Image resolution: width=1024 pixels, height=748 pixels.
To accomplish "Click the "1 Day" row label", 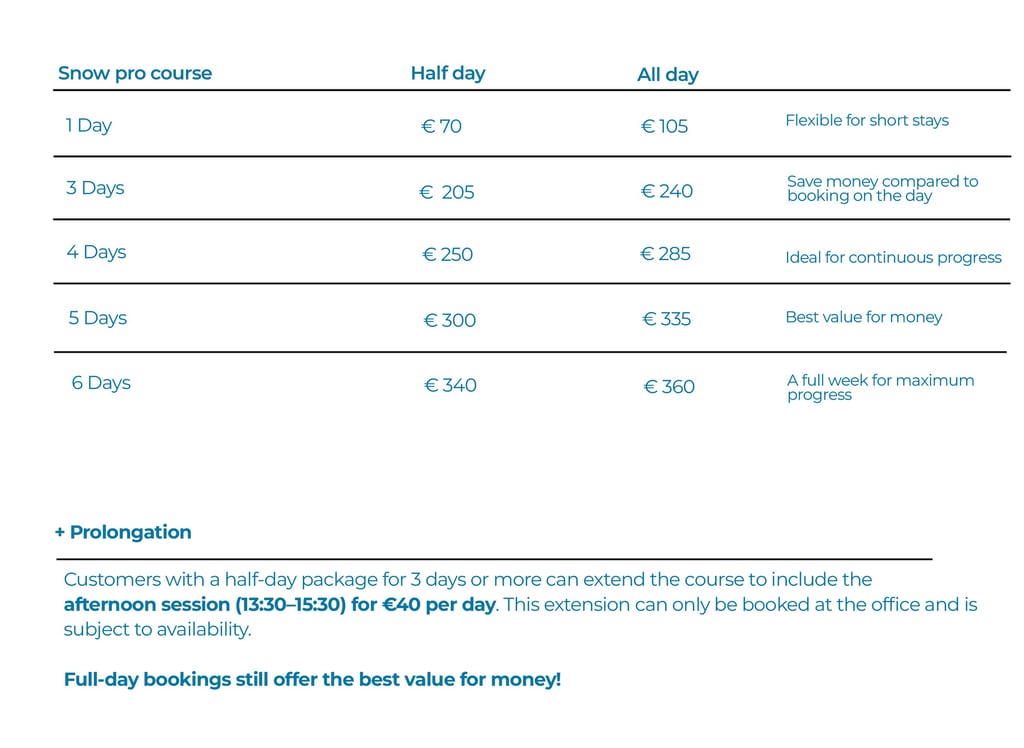I will point(89,125).
